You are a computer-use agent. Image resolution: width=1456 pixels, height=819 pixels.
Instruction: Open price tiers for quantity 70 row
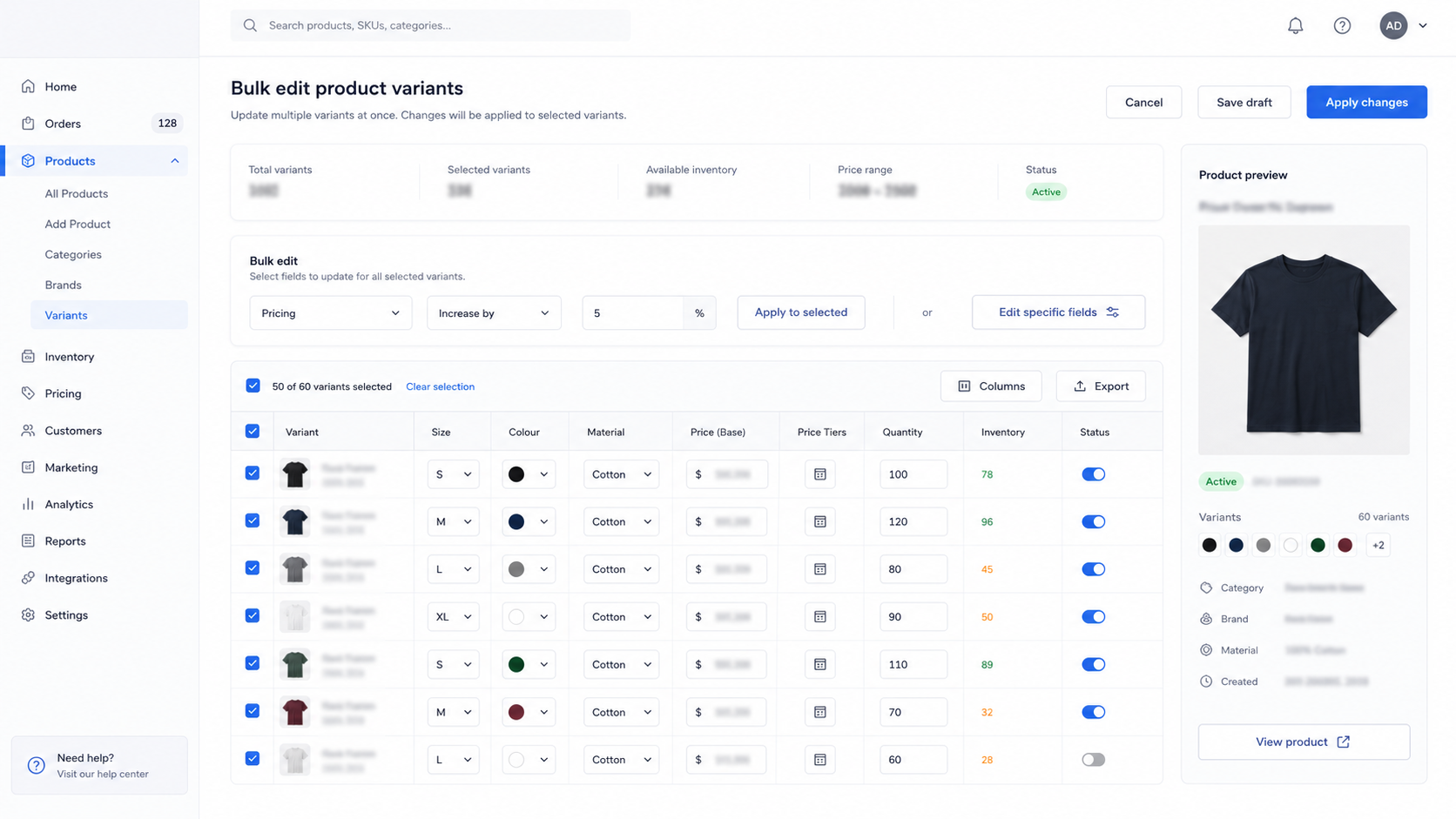819,712
